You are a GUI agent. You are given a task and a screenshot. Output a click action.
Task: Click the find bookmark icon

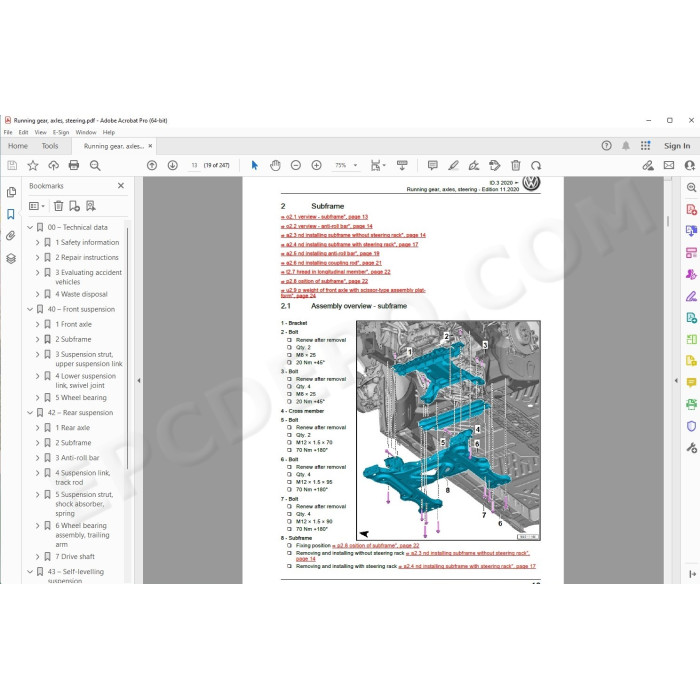click(x=91, y=206)
